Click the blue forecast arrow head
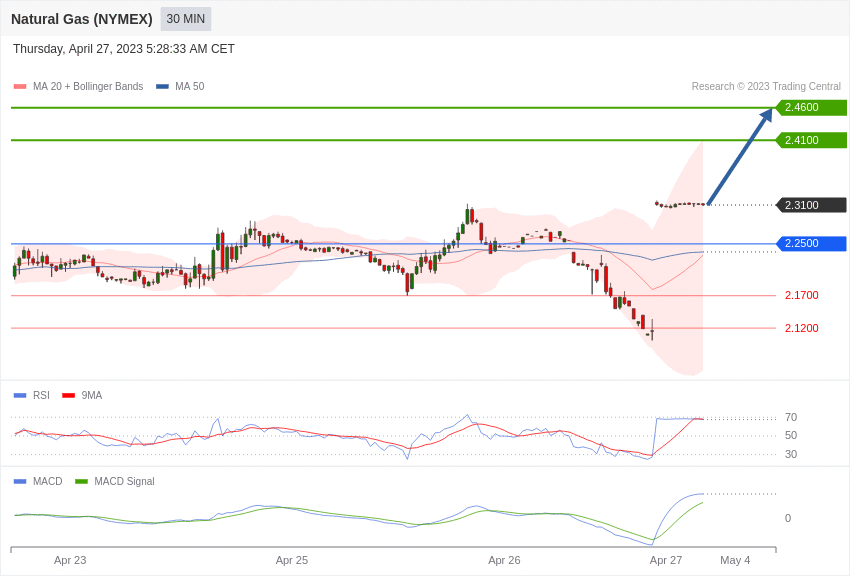 (767, 116)
